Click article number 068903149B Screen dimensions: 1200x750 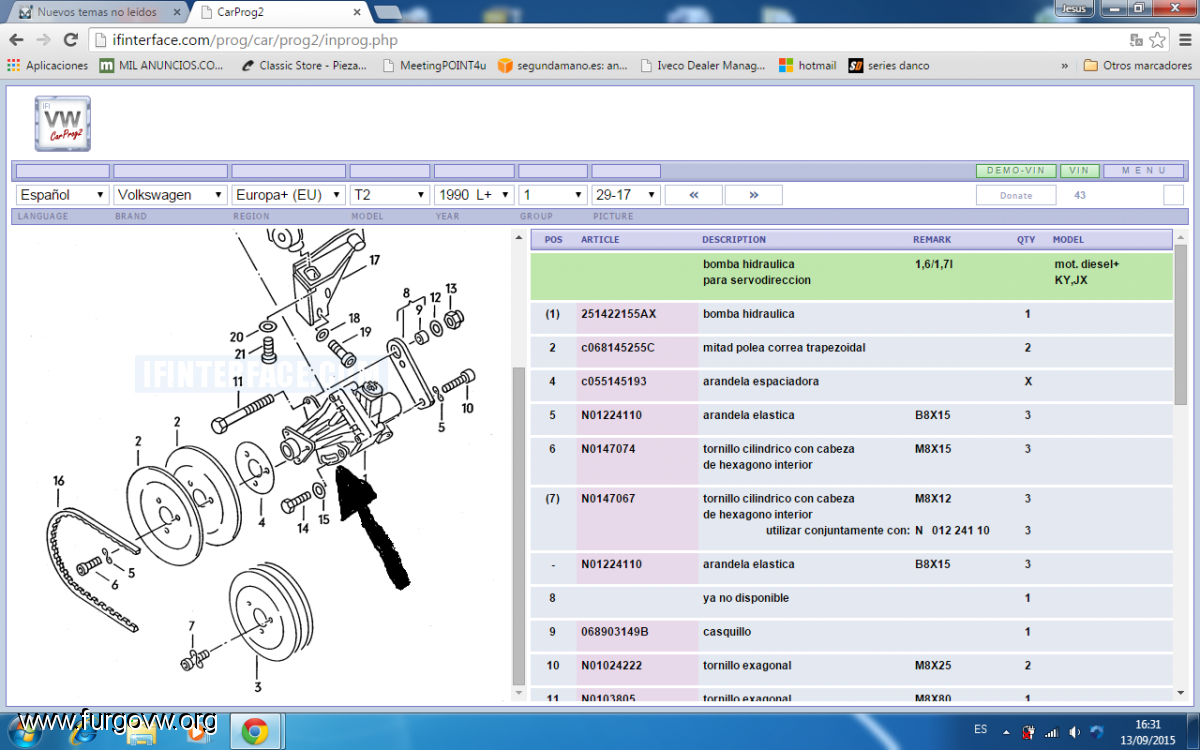pos(615,632)
